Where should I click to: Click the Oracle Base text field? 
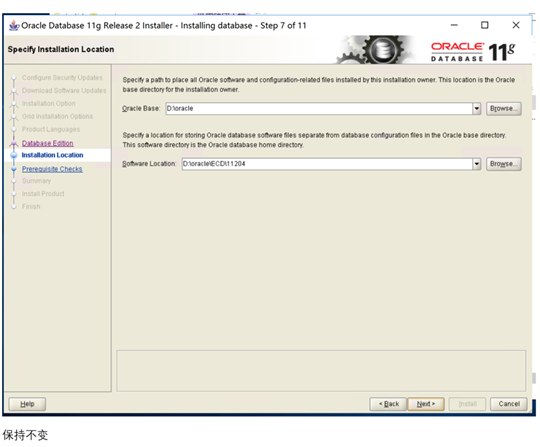(319, 108)
